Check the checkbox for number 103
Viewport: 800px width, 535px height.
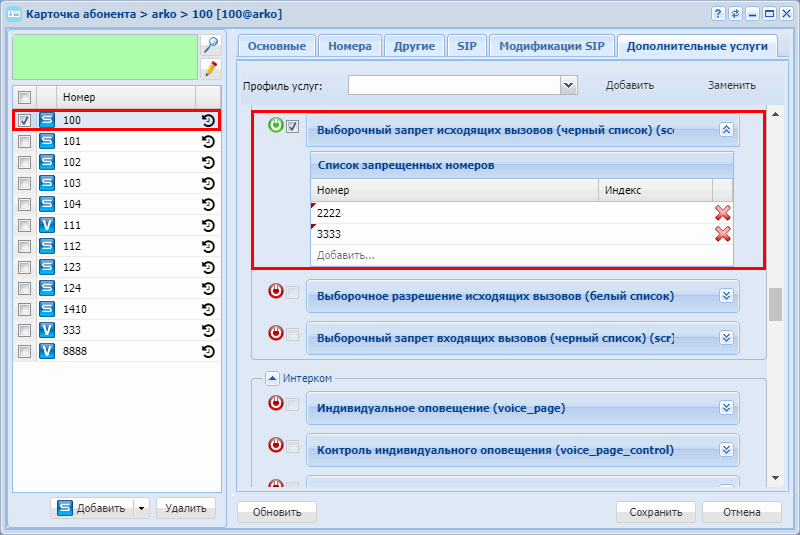(x=24, y=184)
